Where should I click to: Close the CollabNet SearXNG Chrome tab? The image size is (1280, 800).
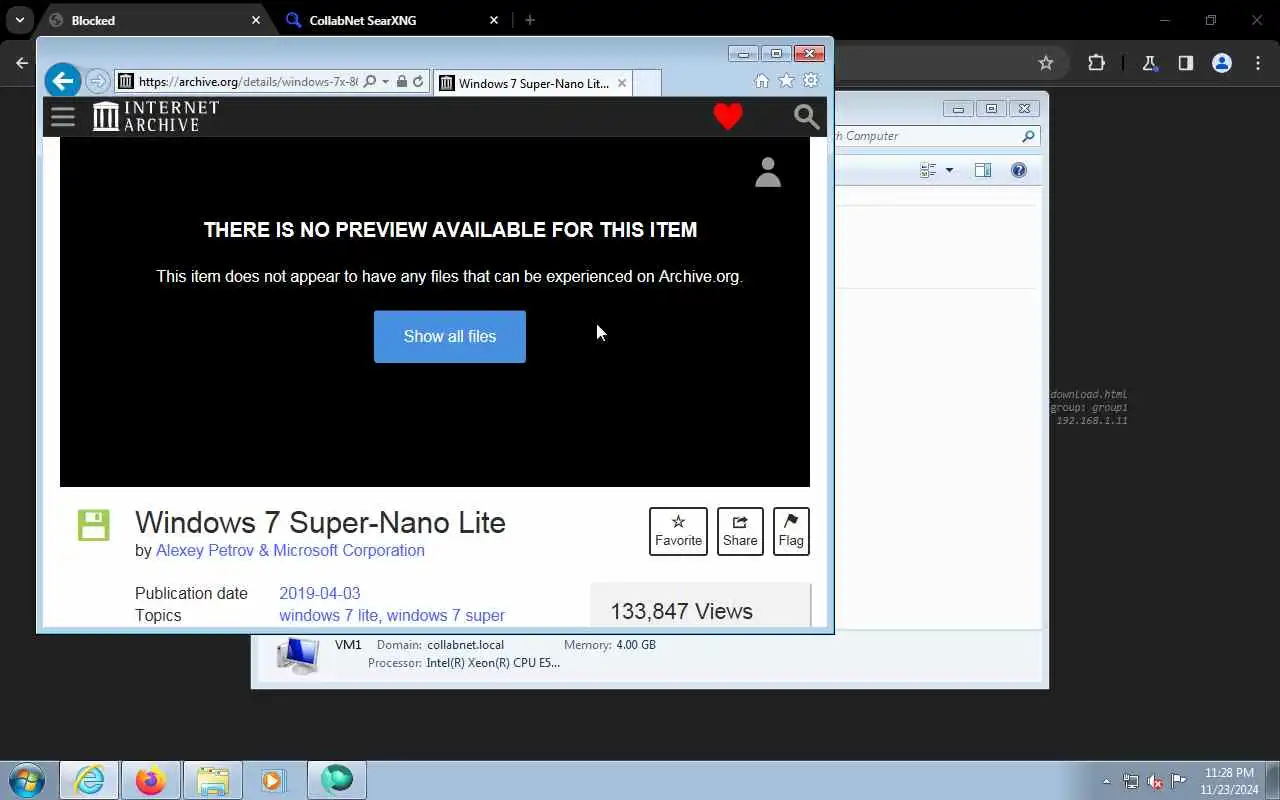coord(493,20)
